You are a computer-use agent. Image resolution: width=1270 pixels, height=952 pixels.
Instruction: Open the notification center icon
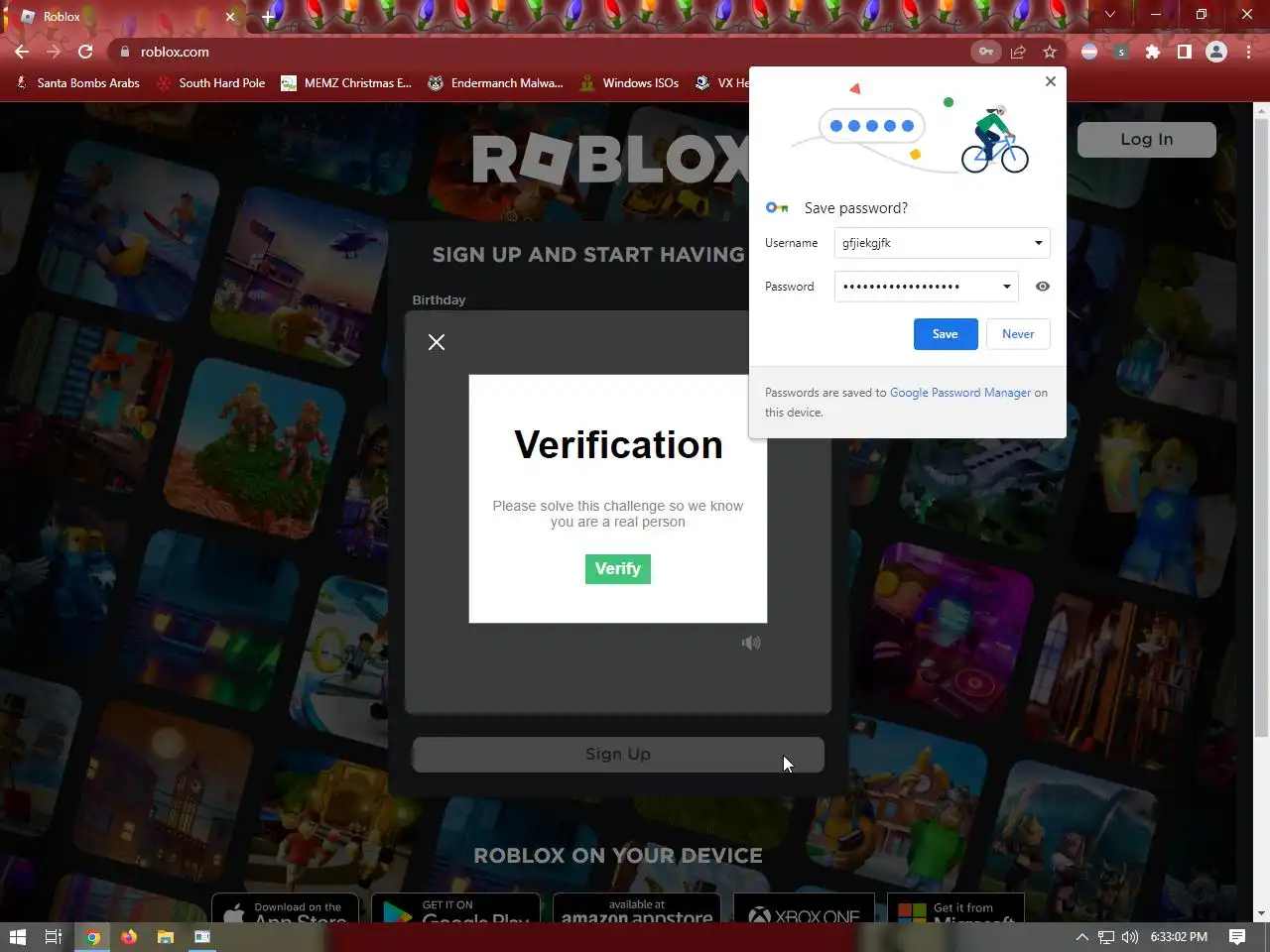coord(1237,936)
